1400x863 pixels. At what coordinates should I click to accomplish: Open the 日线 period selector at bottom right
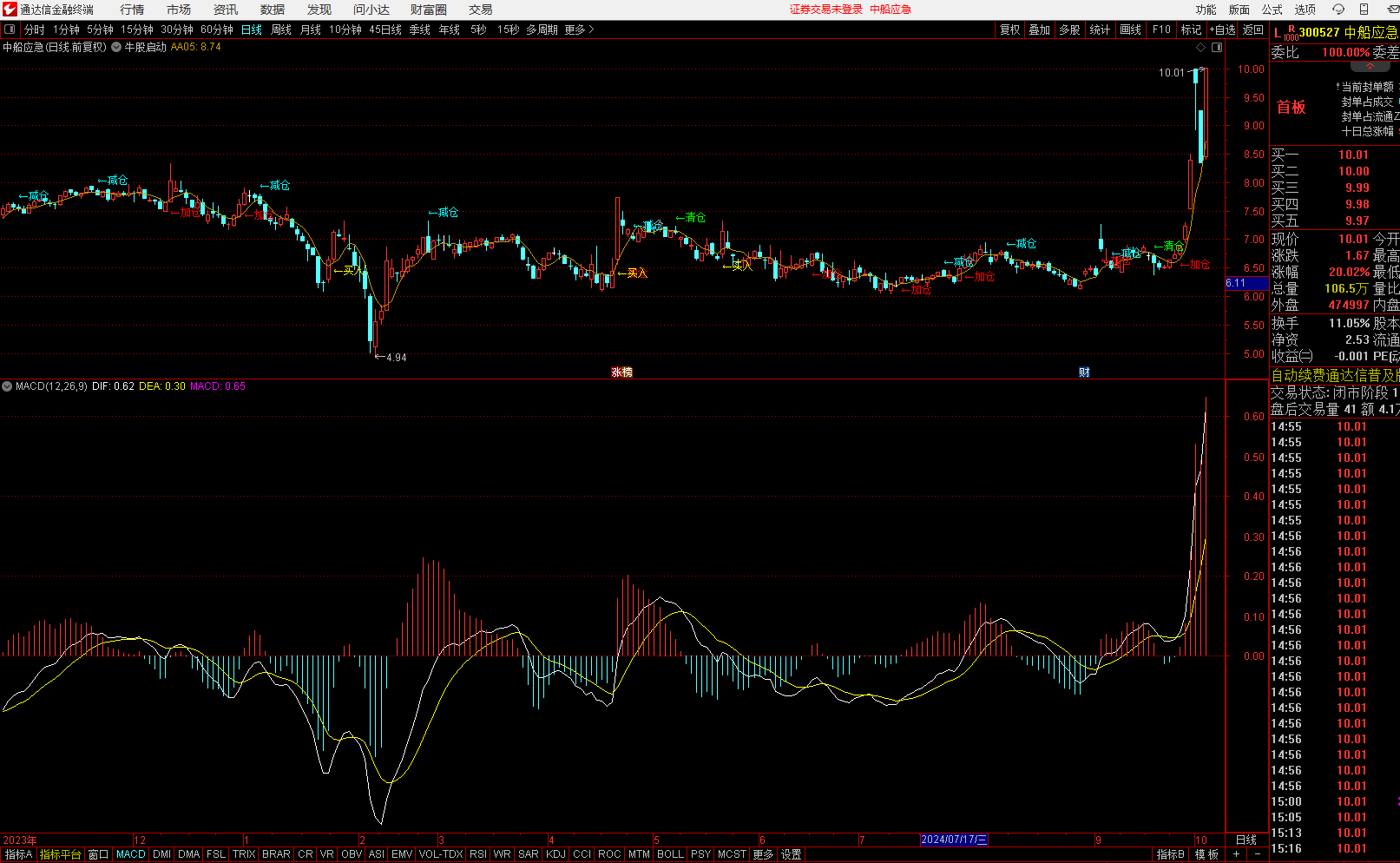click(1246, 840)
